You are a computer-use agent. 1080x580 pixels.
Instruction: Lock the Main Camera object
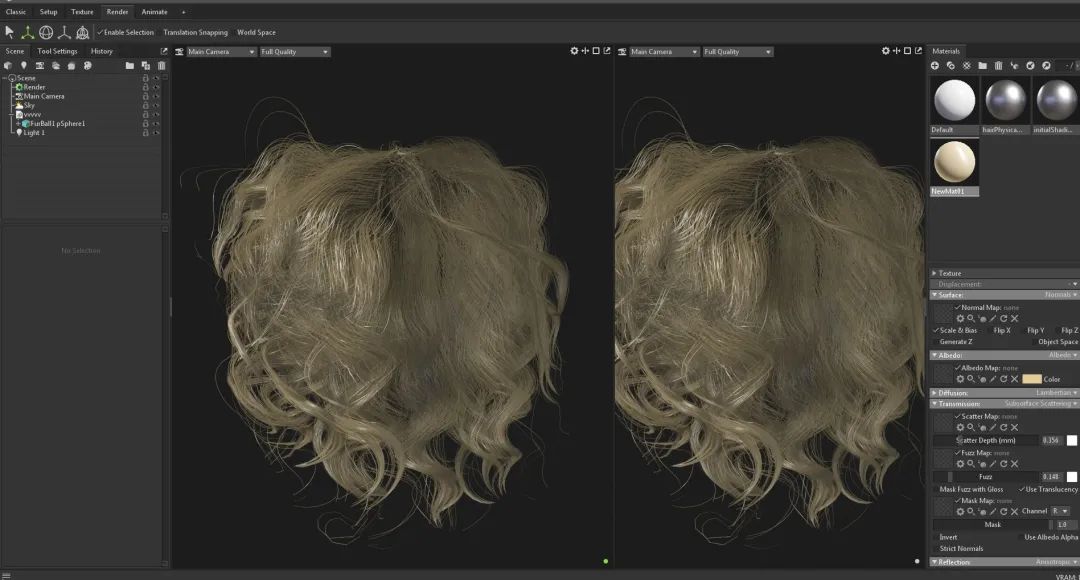tap(145, 96)
